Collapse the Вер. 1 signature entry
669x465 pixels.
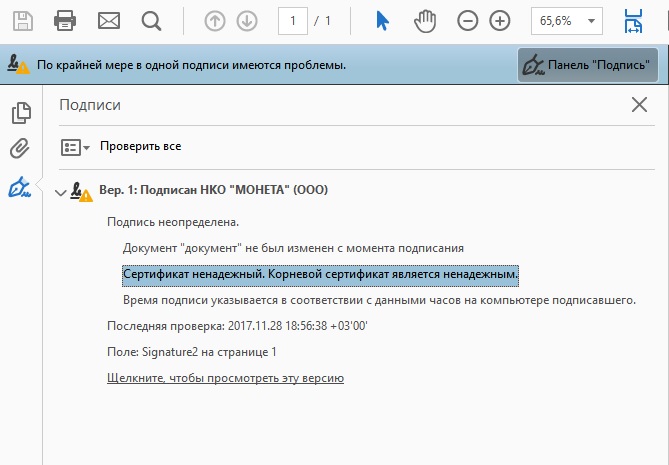coord(60,192)
